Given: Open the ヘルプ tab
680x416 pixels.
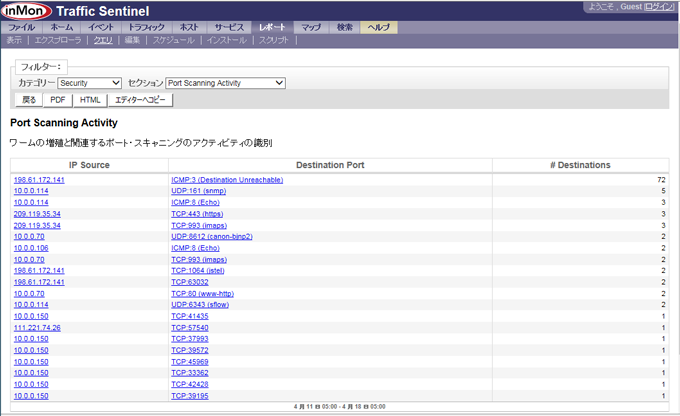Looking at the screenshot, I should 379,27.
